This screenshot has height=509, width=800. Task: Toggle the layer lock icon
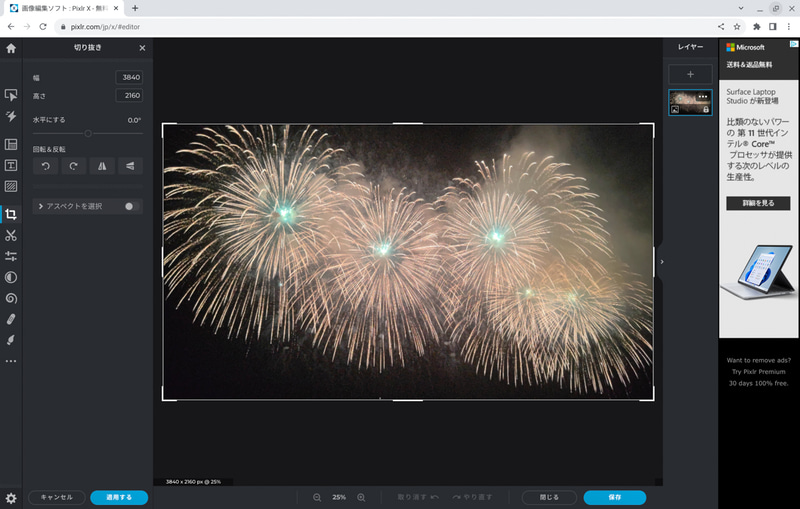tap(706, 109)
